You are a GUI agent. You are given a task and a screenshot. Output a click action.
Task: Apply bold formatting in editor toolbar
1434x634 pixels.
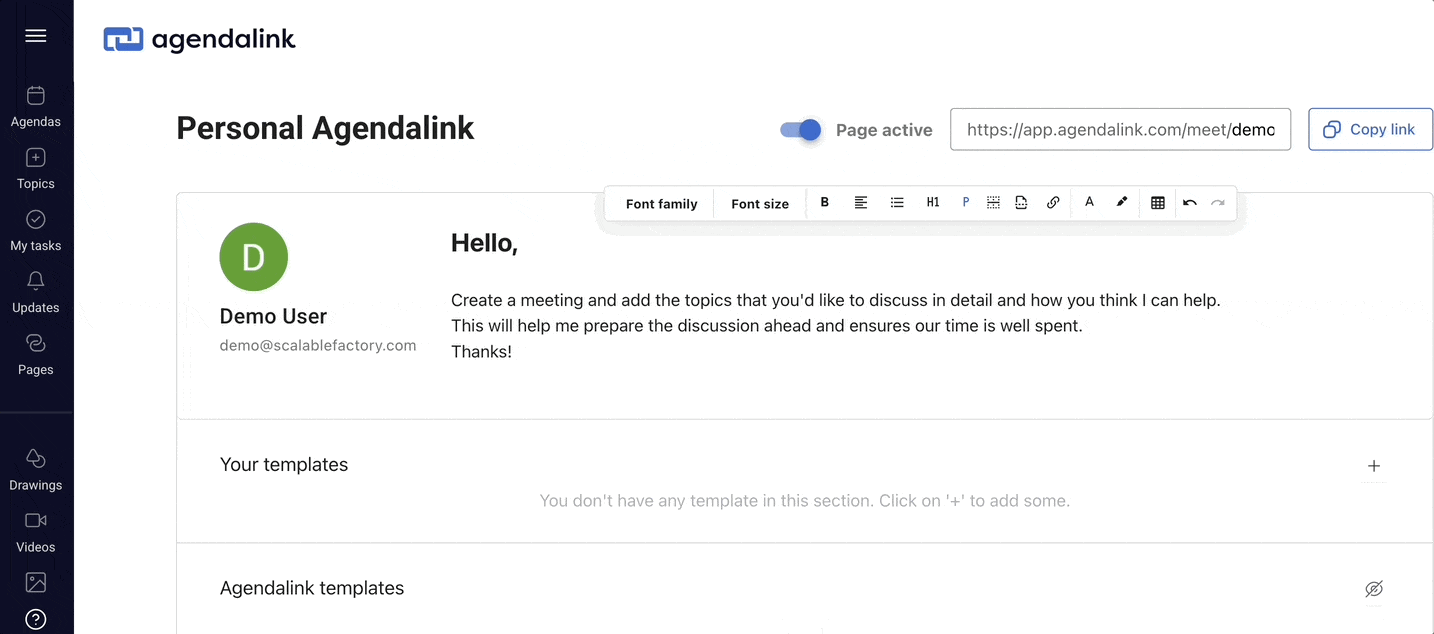[x=825, y=203]
